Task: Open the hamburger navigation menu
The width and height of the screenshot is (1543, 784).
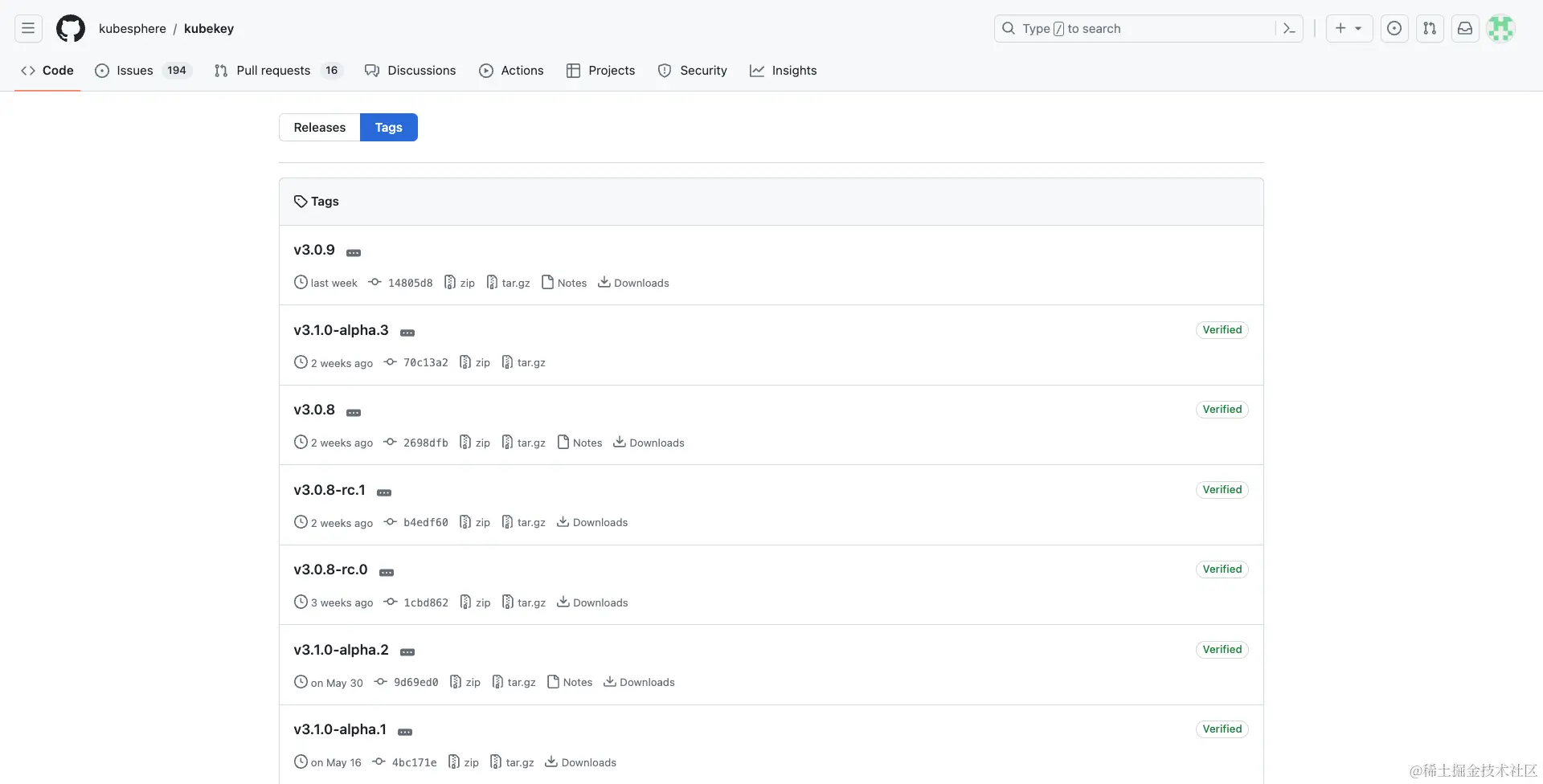Action: 27,28
